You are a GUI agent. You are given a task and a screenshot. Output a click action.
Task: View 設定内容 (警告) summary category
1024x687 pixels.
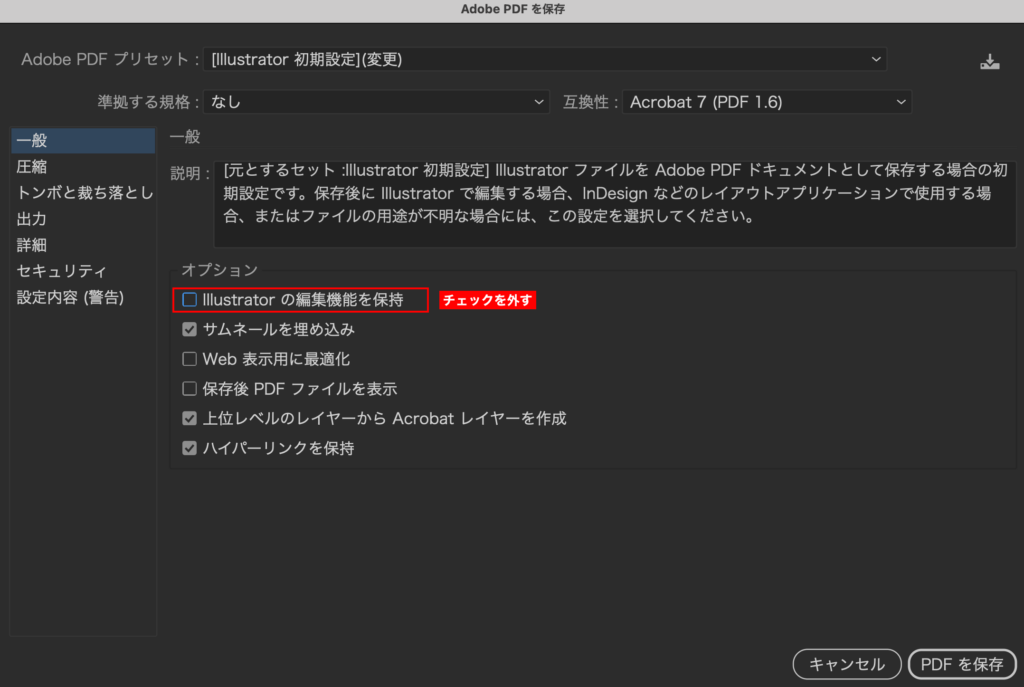pyautogui.click(x=83, y=298)
